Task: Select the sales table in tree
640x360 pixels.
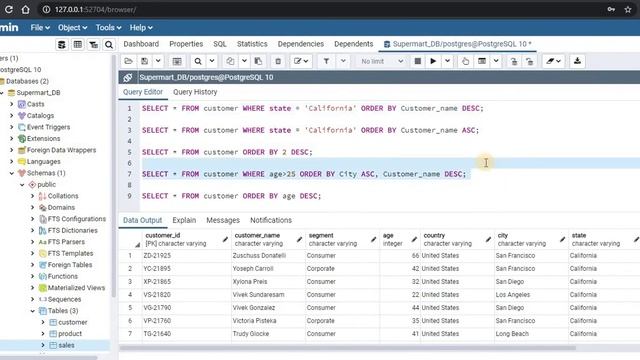Action: click(66, 345)
